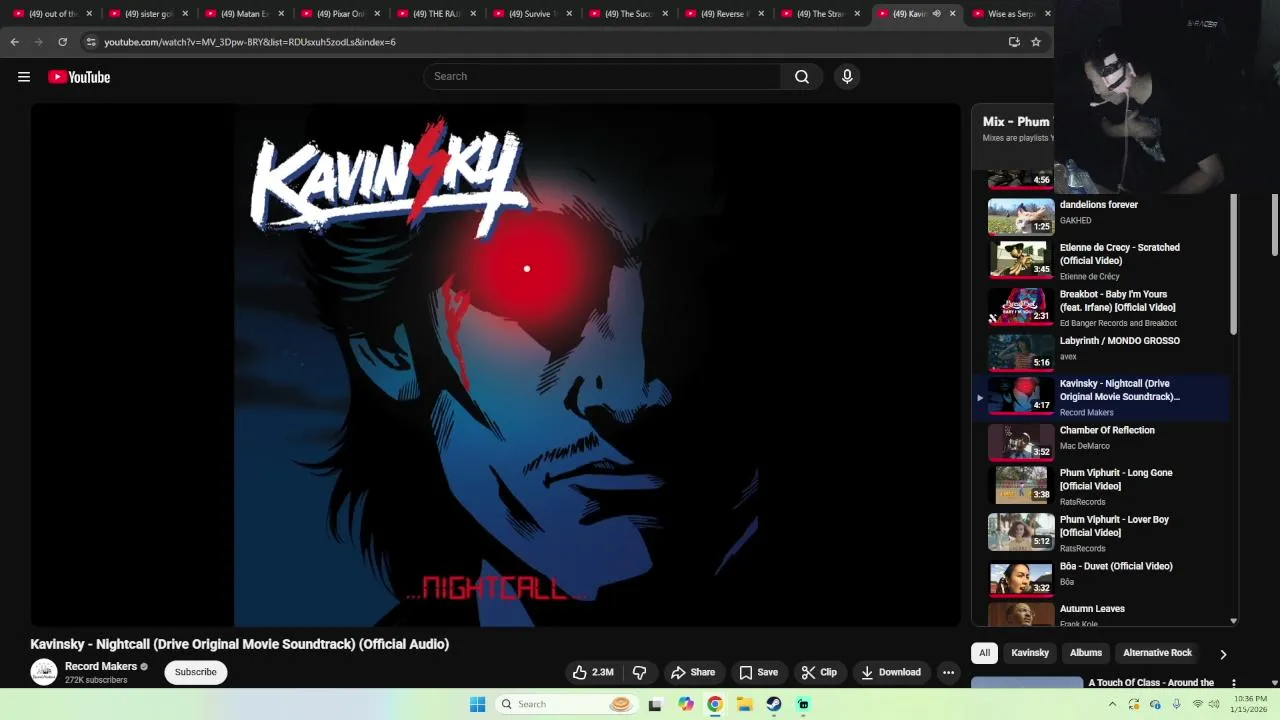Image resolution: width=1280 pixels, height=720 pixels.
Task: Open the clock showing 10:36 PM
Action: pyautogui.click(x=1250, y=704)
